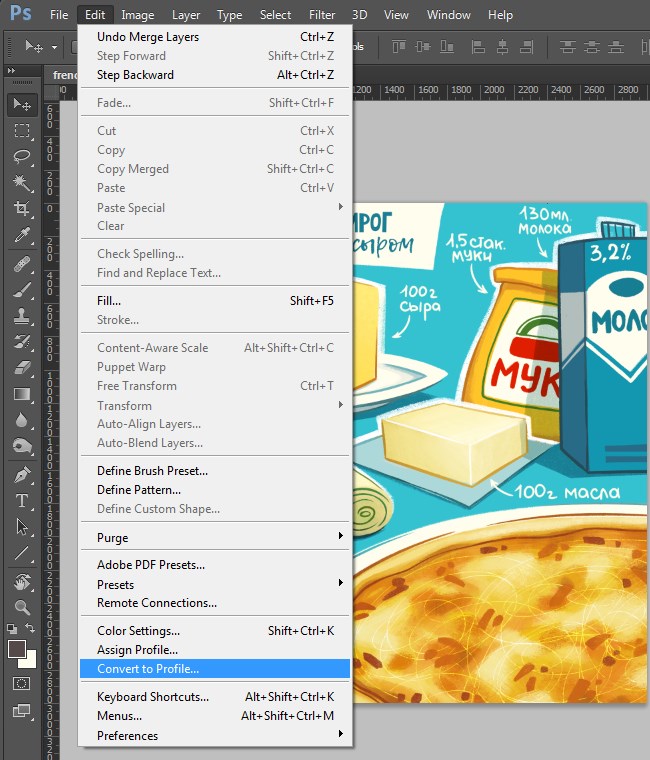The image size is (650, 760).
Task: Select the Eyedropper tool
Action: pyautogui.click(x=22, y=235)
